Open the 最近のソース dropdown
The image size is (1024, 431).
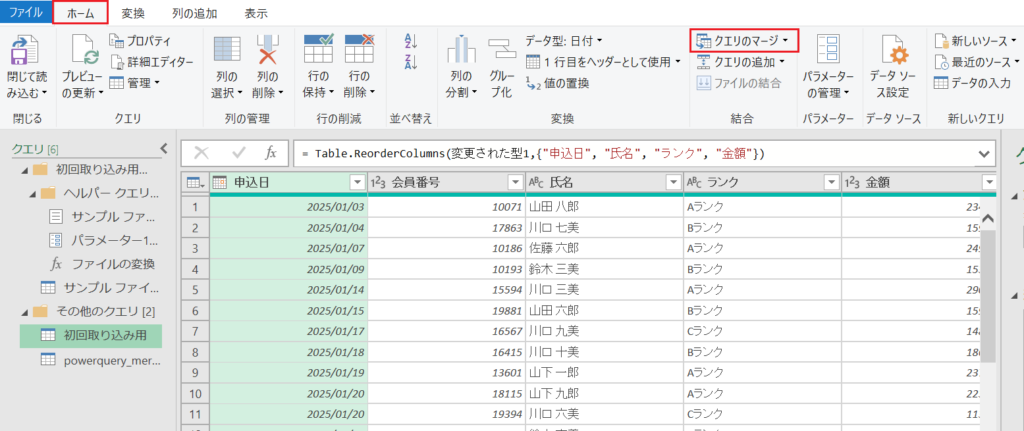coord(976,62)
